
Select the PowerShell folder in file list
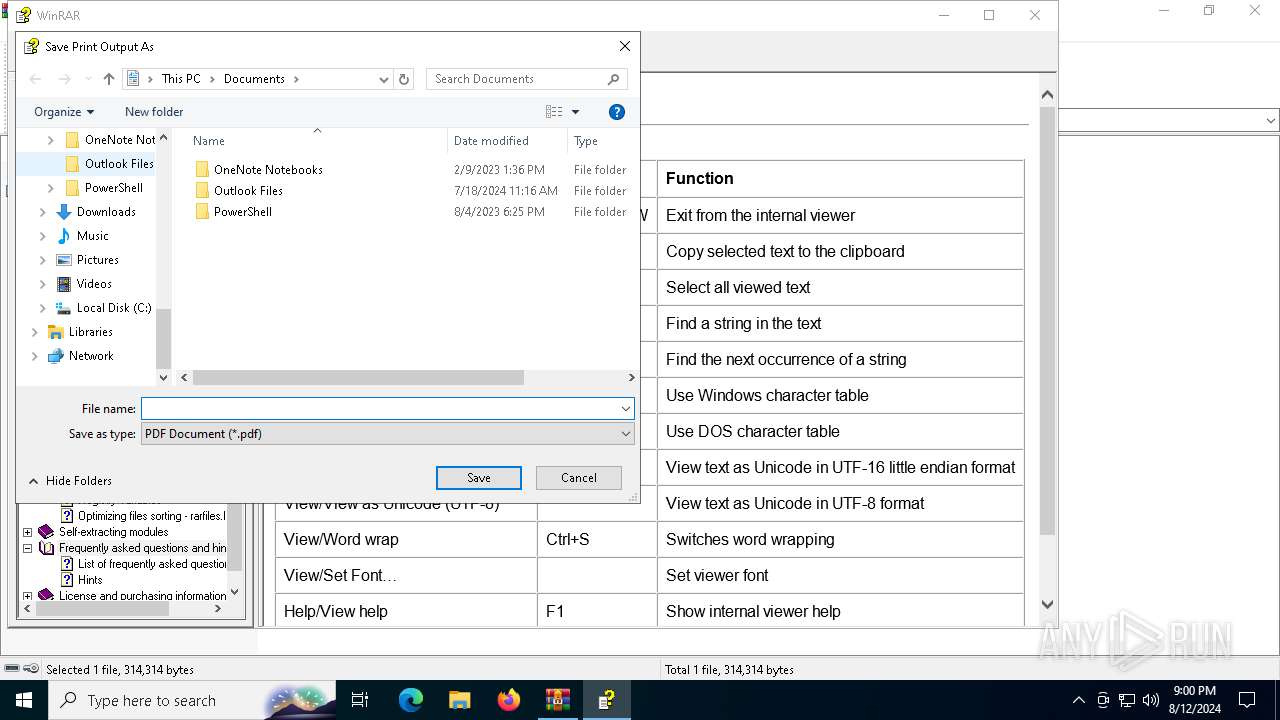243,212
